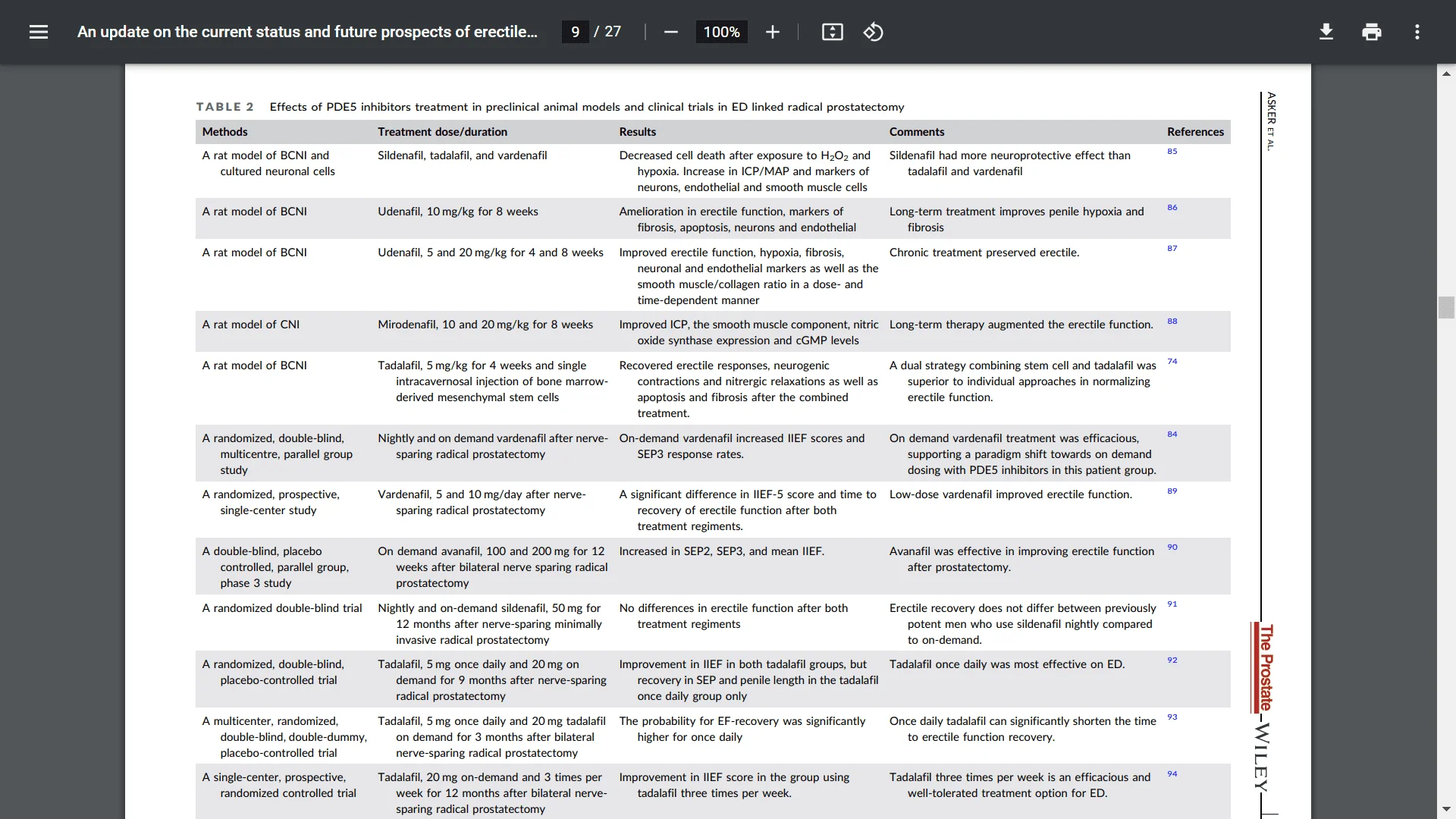Click the page number field showing 9
Viewport: 1456px width, 819px height.
pyautogui.click(x=575, y=32)
